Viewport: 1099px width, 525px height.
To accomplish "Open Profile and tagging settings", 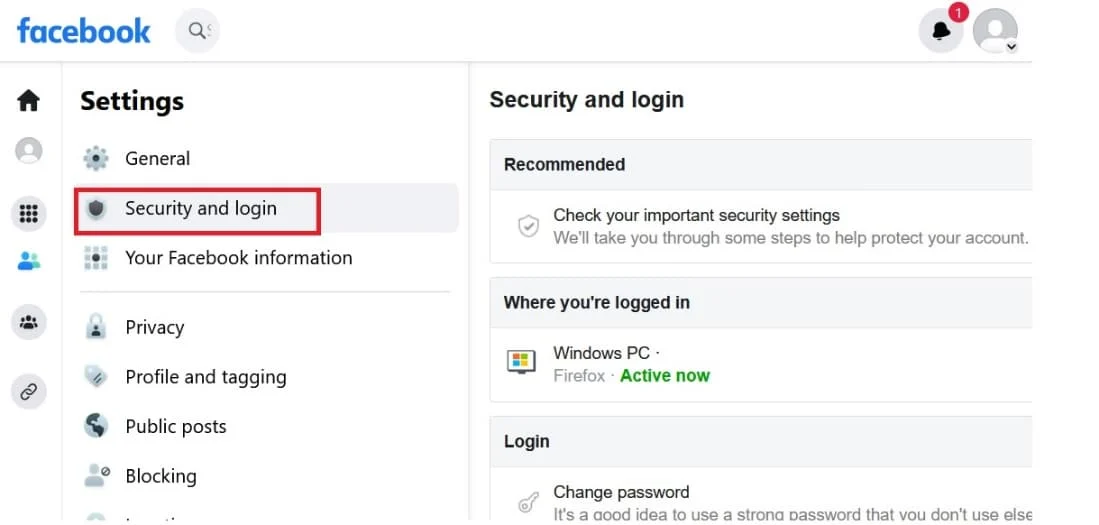I will point(266,377).
